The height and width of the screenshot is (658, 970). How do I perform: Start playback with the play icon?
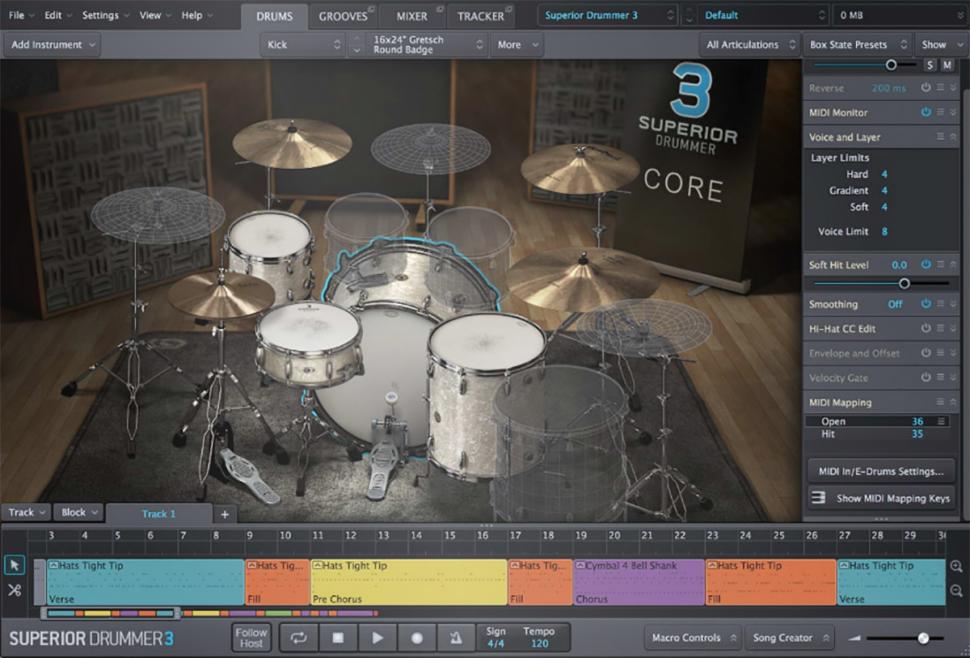pos(380,637)
